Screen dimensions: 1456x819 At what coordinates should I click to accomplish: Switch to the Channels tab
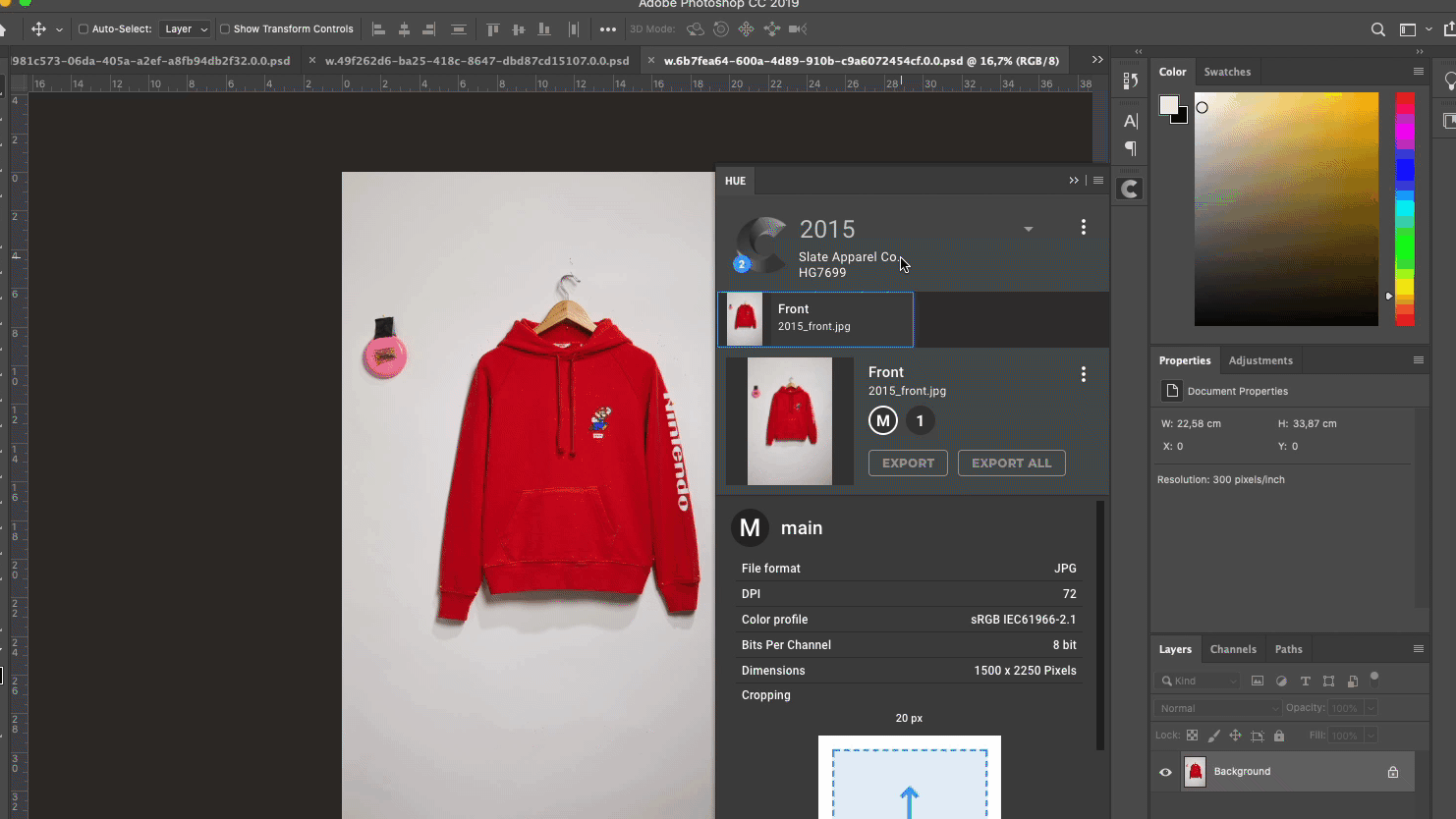tap(1232, 649)
